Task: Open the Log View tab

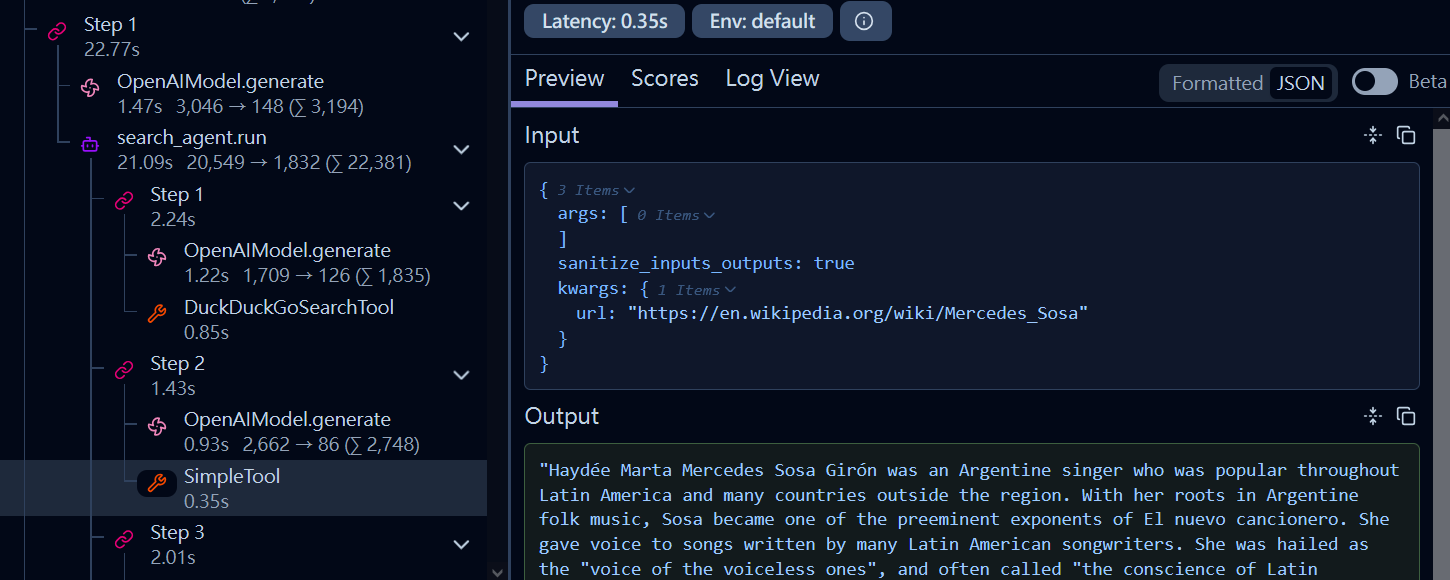Action: (x=772, y=79)
